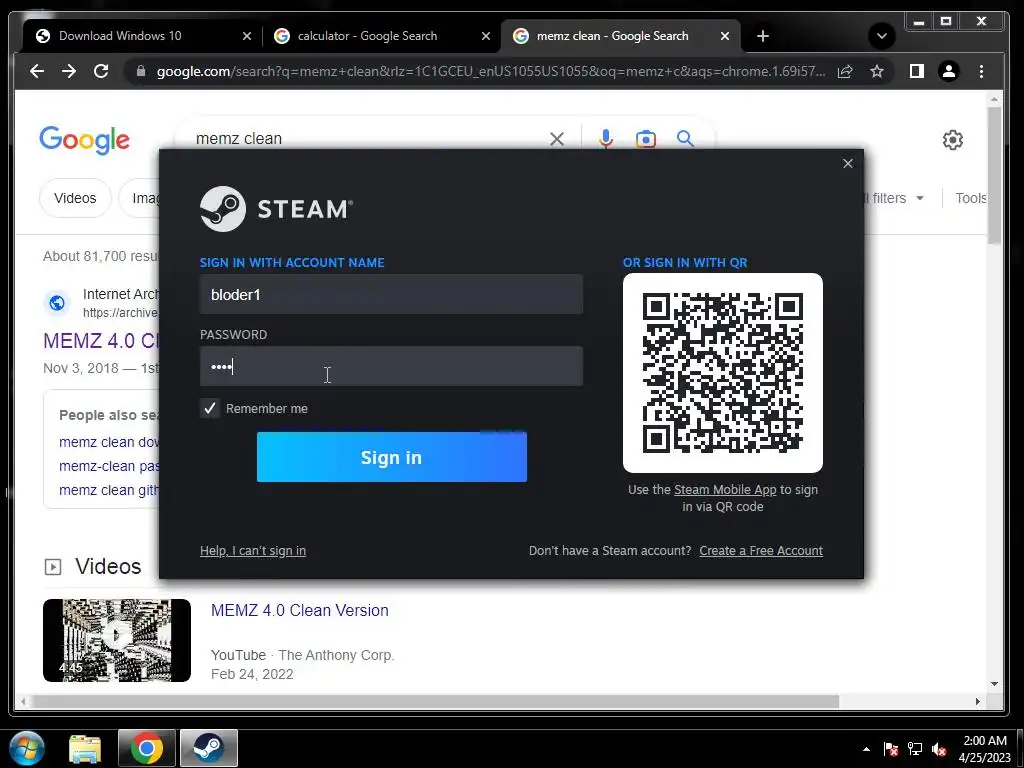Open the Steam Mobile App link
The width and height of the screenshot is (1024, 768).
click(725, 490)
